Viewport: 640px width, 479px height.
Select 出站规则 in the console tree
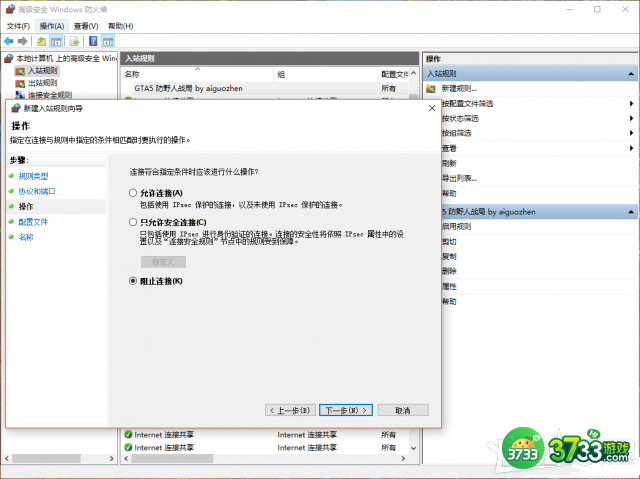(42, 83)
